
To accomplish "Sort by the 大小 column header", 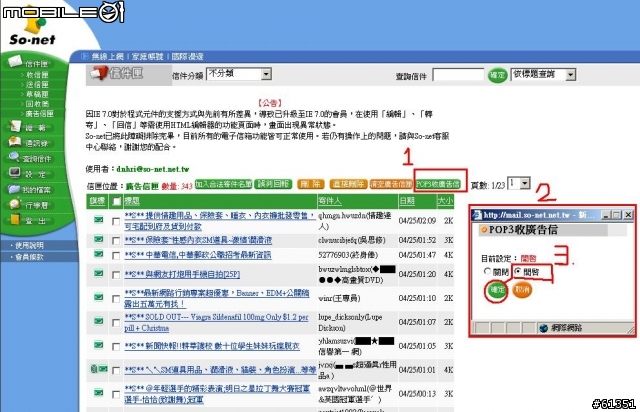I will click(445, 201).
